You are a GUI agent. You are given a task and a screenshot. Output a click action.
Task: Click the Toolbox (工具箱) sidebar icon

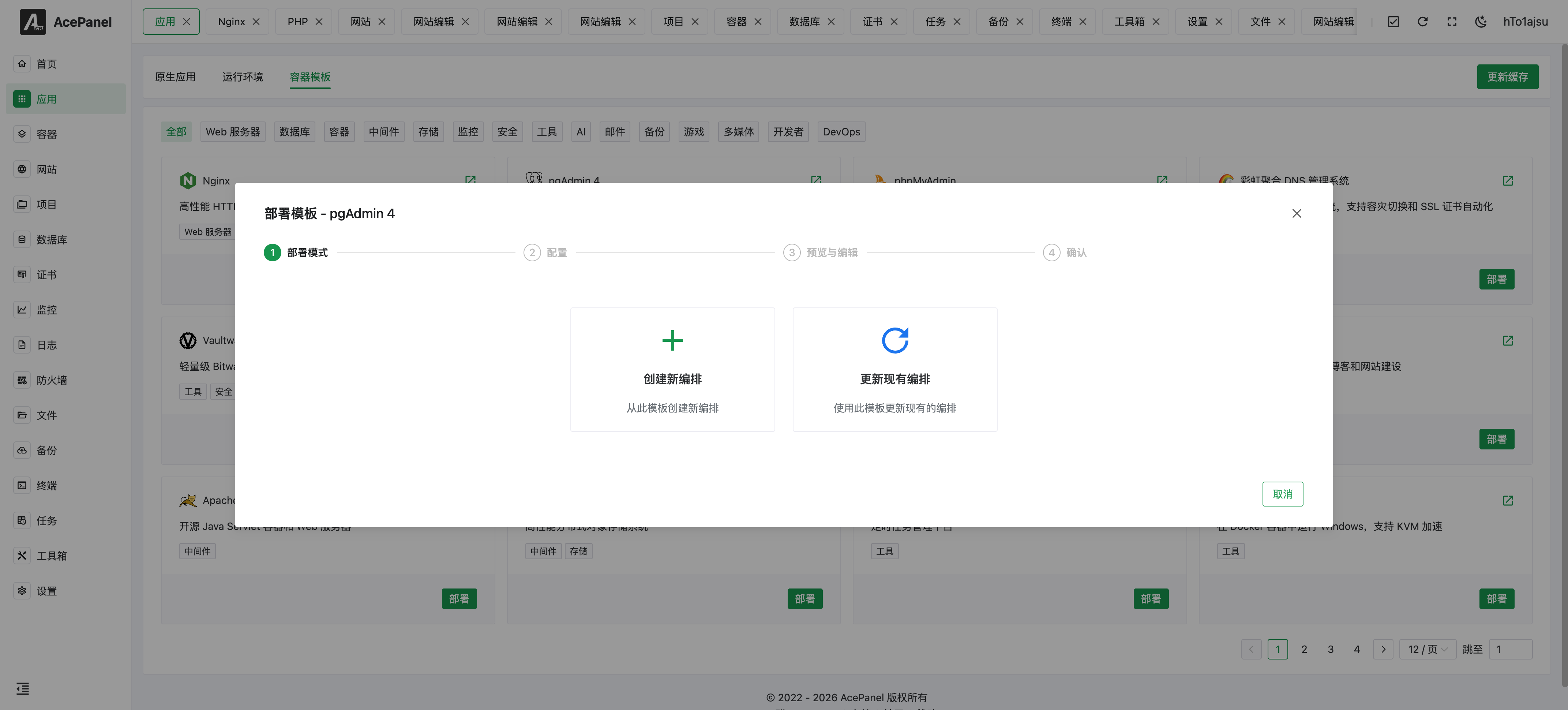(22, 555)
